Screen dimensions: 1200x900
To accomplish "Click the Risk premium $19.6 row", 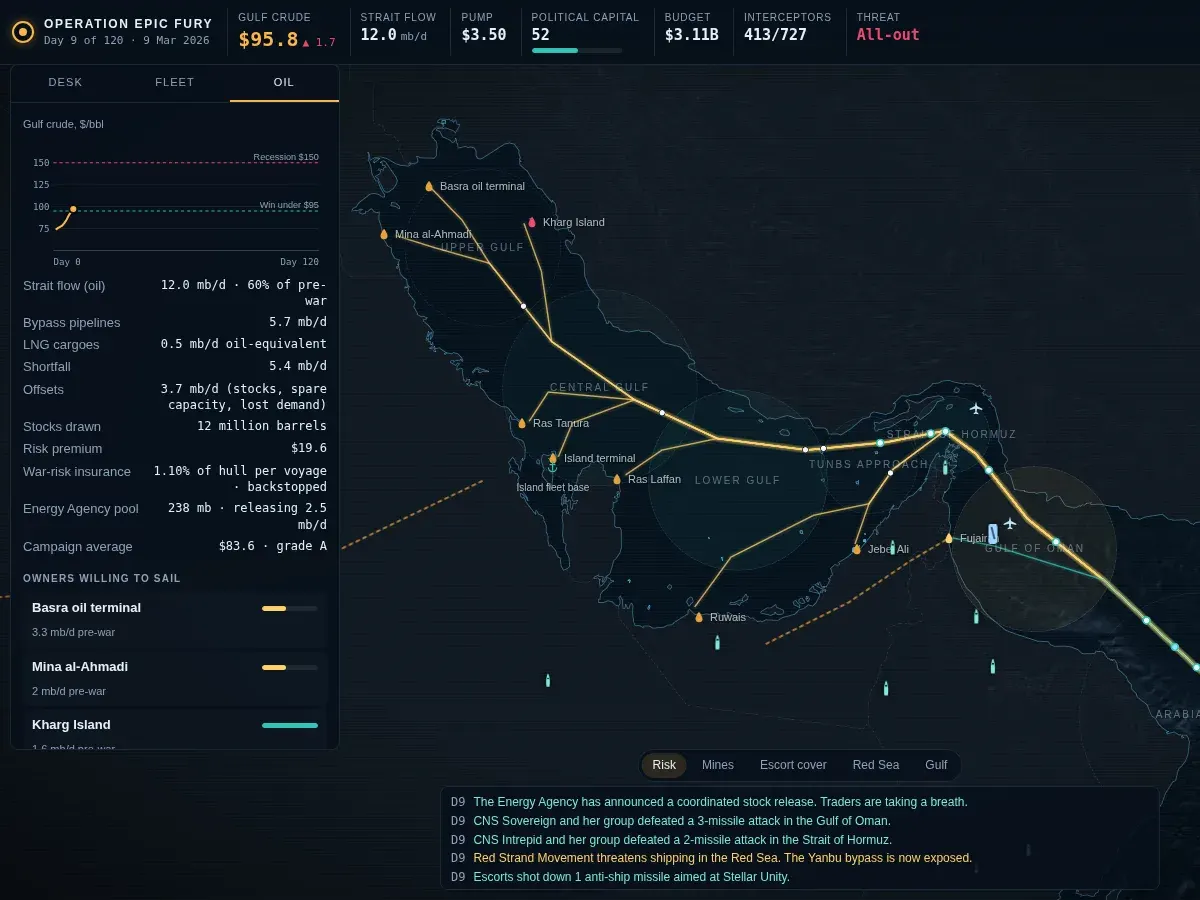I will [175, 448].
